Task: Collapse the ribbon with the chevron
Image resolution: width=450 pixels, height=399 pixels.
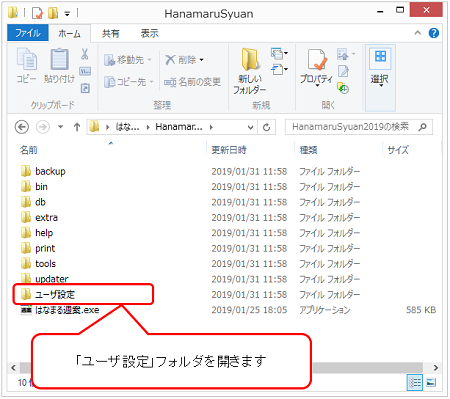Action: [417, 33]
